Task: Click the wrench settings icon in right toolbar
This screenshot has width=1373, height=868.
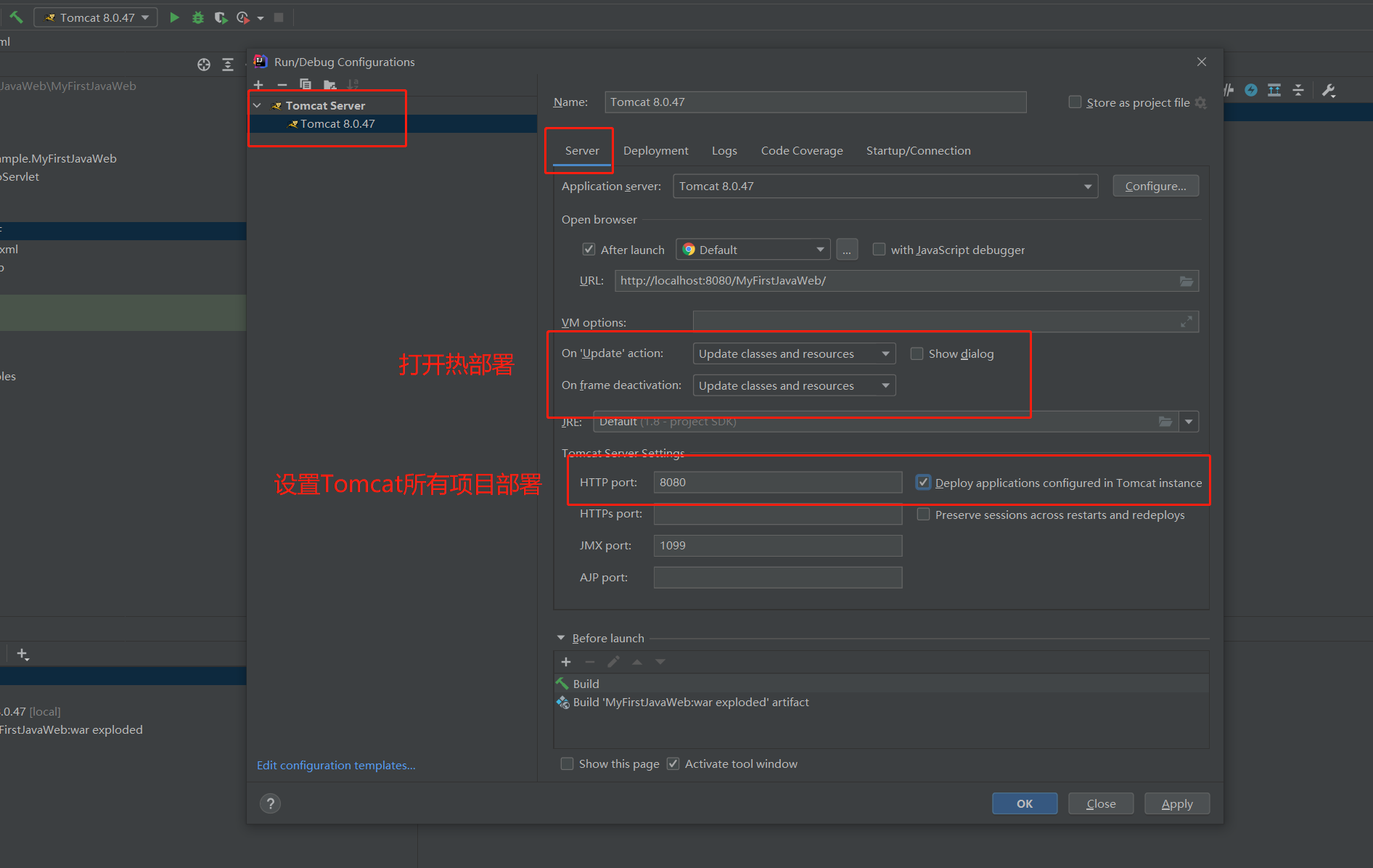Action: tap(1329, 90)
